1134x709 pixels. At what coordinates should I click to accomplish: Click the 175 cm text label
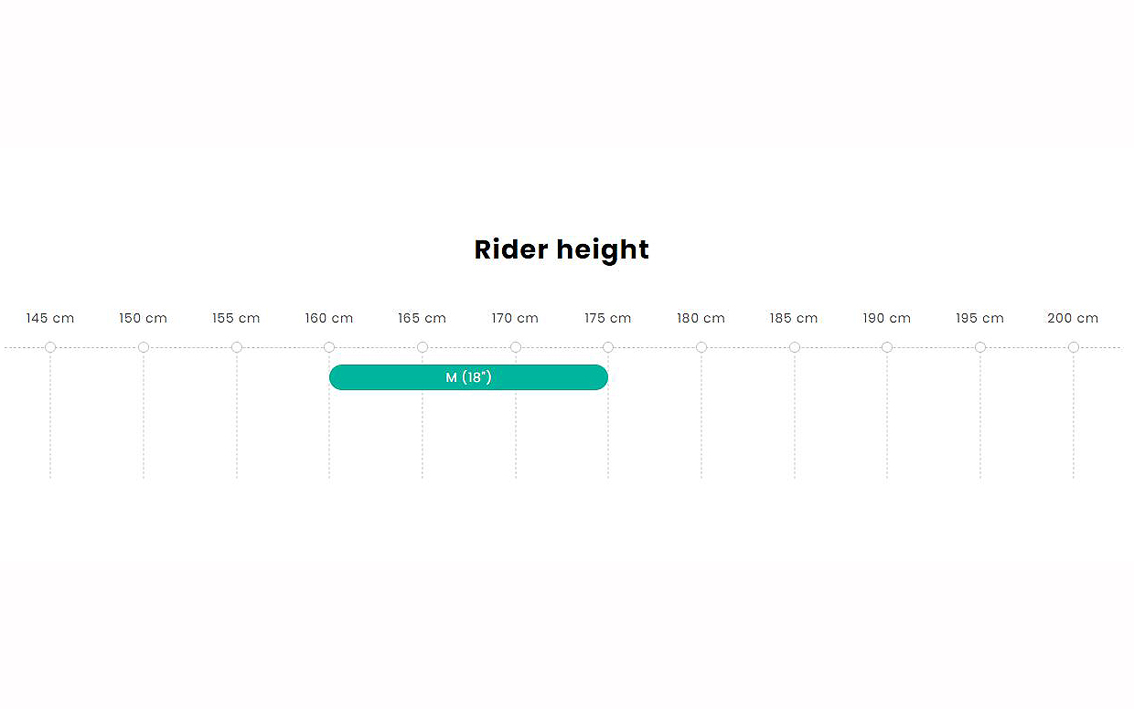pos(608,318)
